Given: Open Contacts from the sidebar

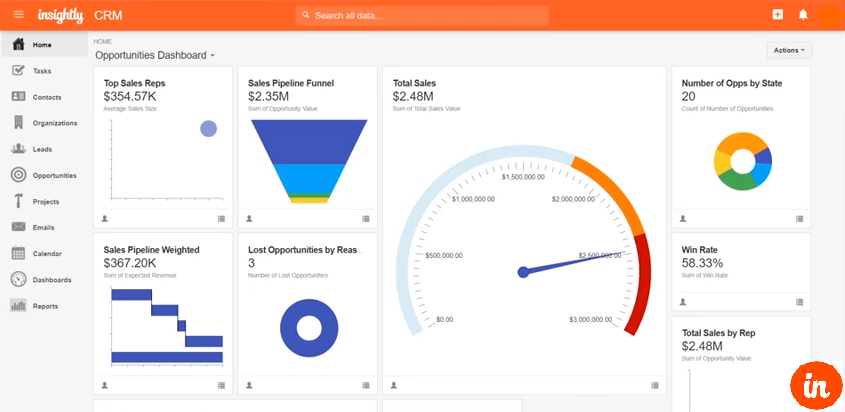Looking at the screenshot, I should coord(46,97).
